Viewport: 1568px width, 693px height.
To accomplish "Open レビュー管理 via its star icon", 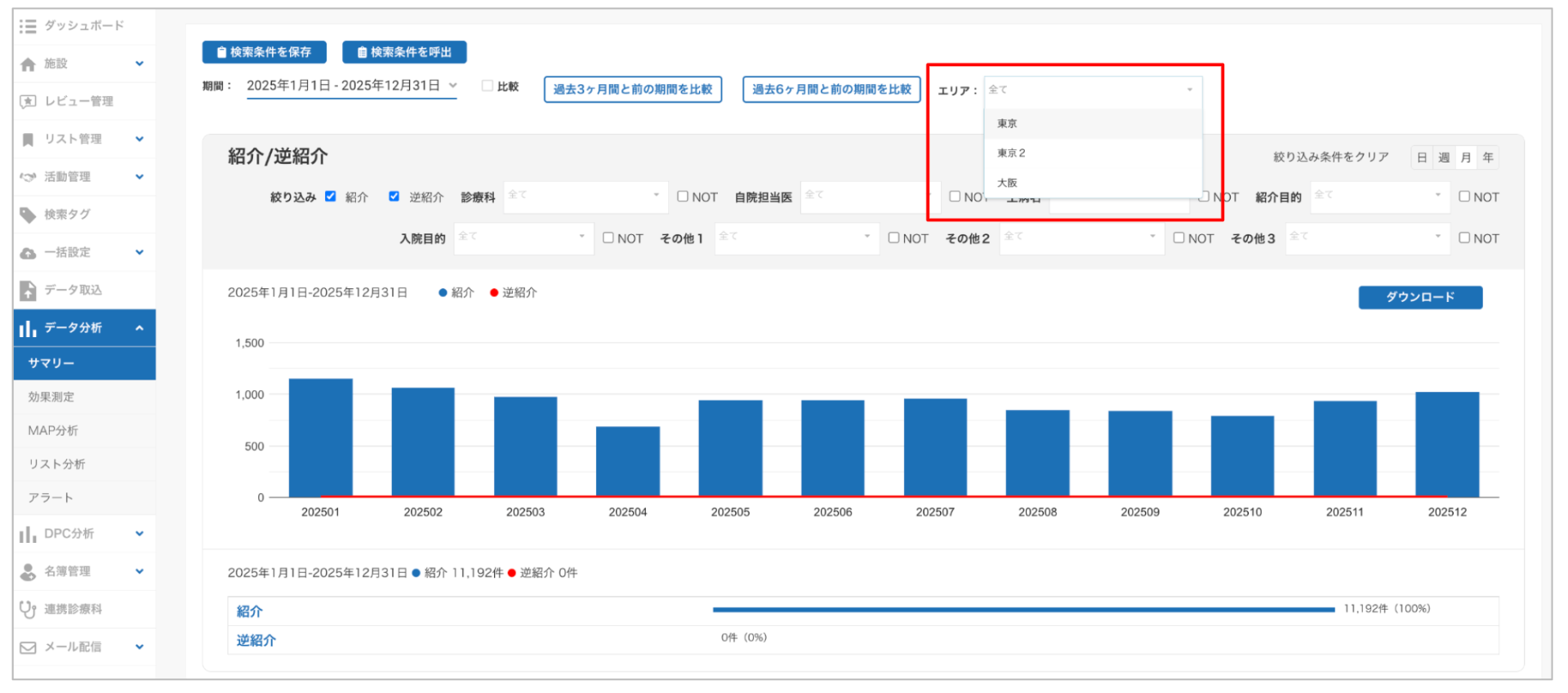I will pos(28,101).
